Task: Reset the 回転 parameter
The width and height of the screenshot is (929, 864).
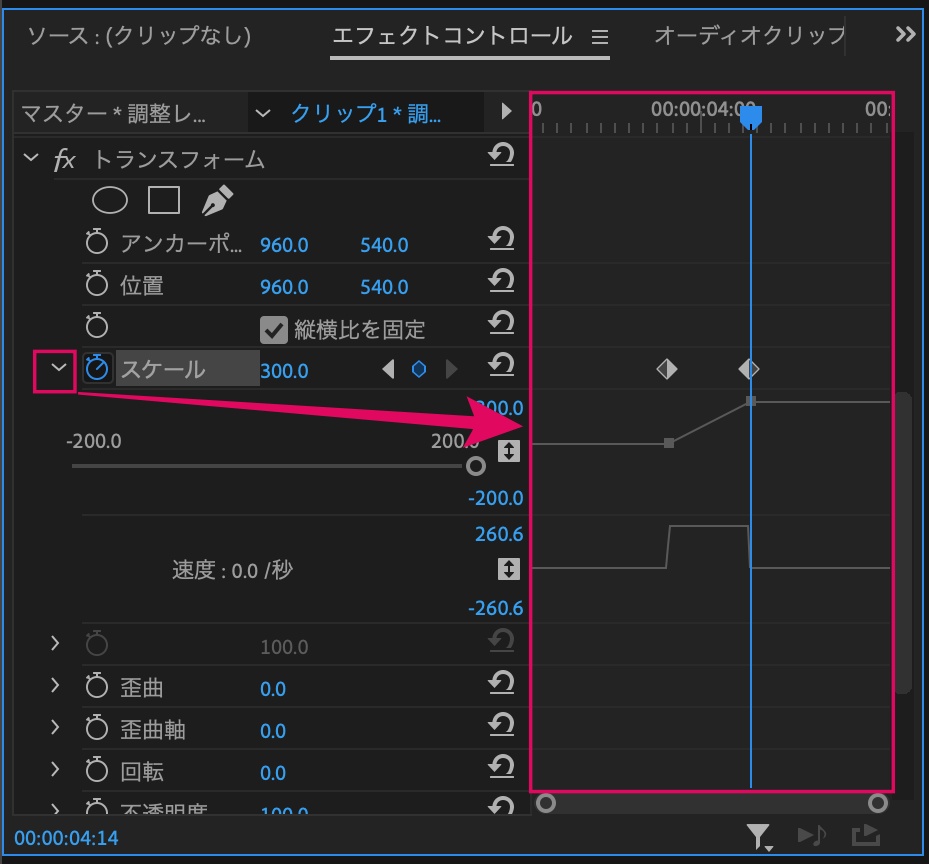Action: click(501, 767)
